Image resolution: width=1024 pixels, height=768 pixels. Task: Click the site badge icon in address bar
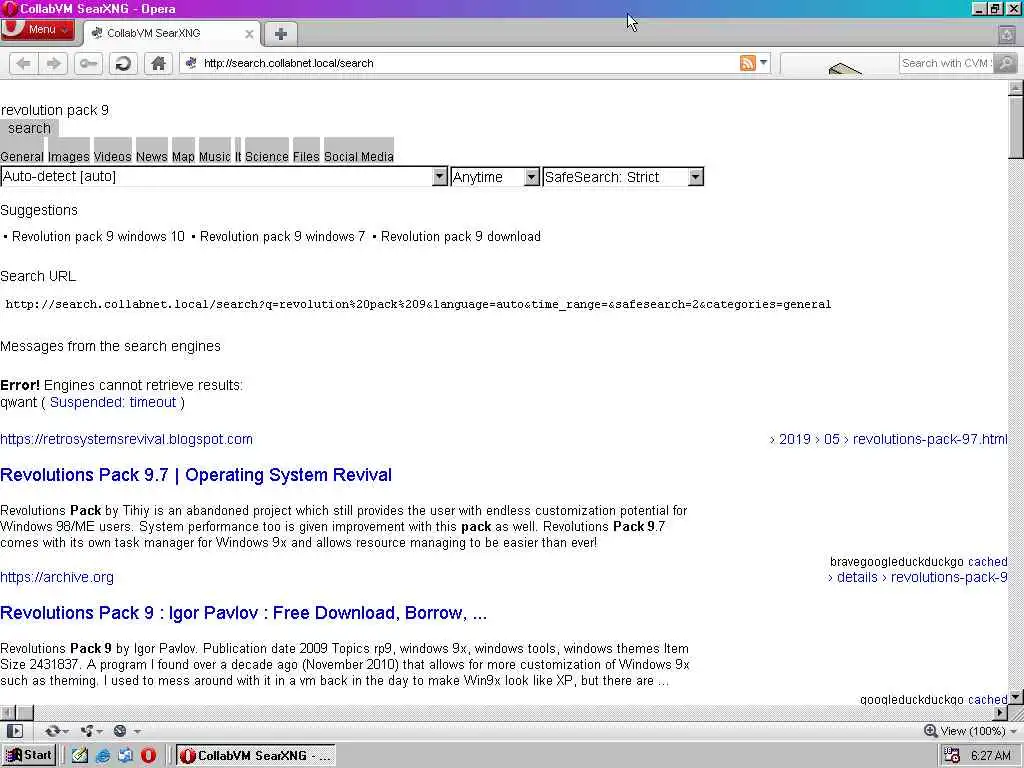coord(191,63)
